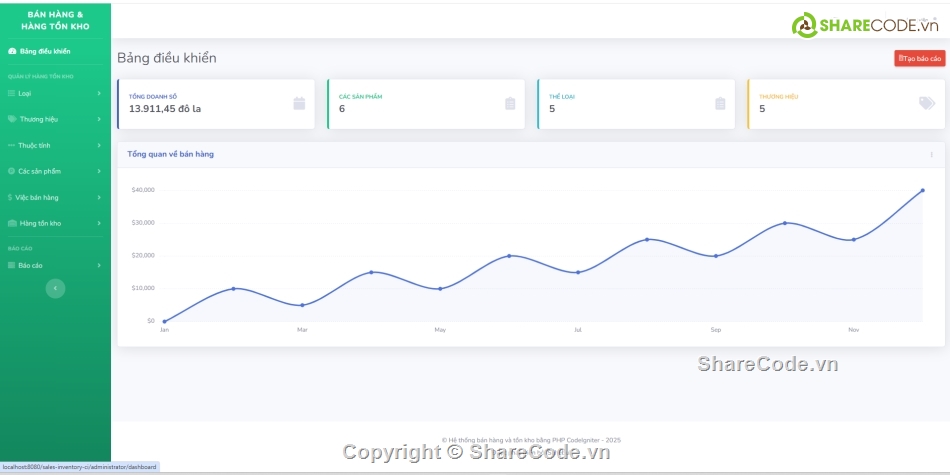Open the Báo cáo sidebar menu
The width and height of the screenshot is (950, 475).
(x=30, y=265)
